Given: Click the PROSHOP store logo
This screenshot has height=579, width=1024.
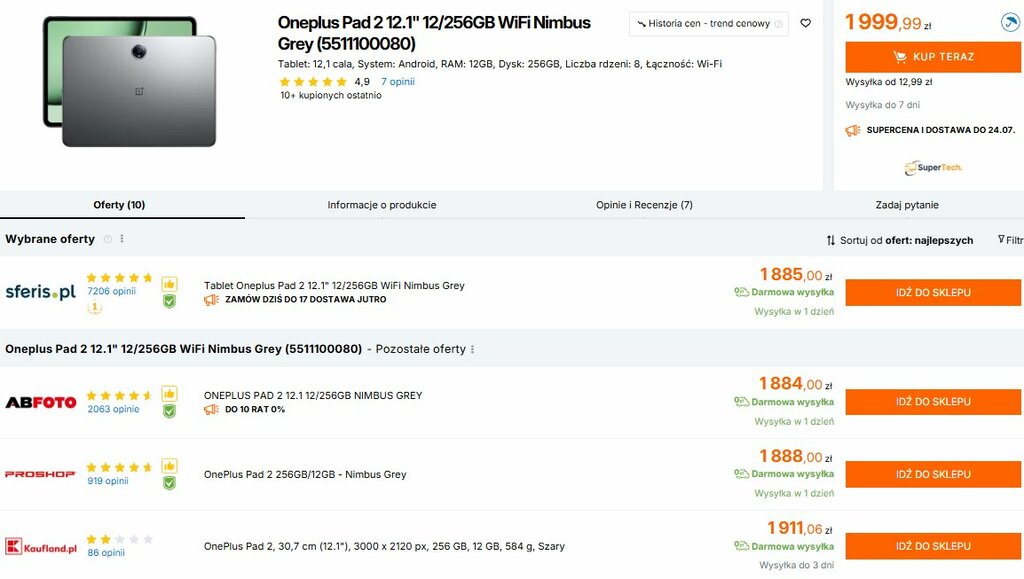Looking at the screenshot, I should click(40, 474).
